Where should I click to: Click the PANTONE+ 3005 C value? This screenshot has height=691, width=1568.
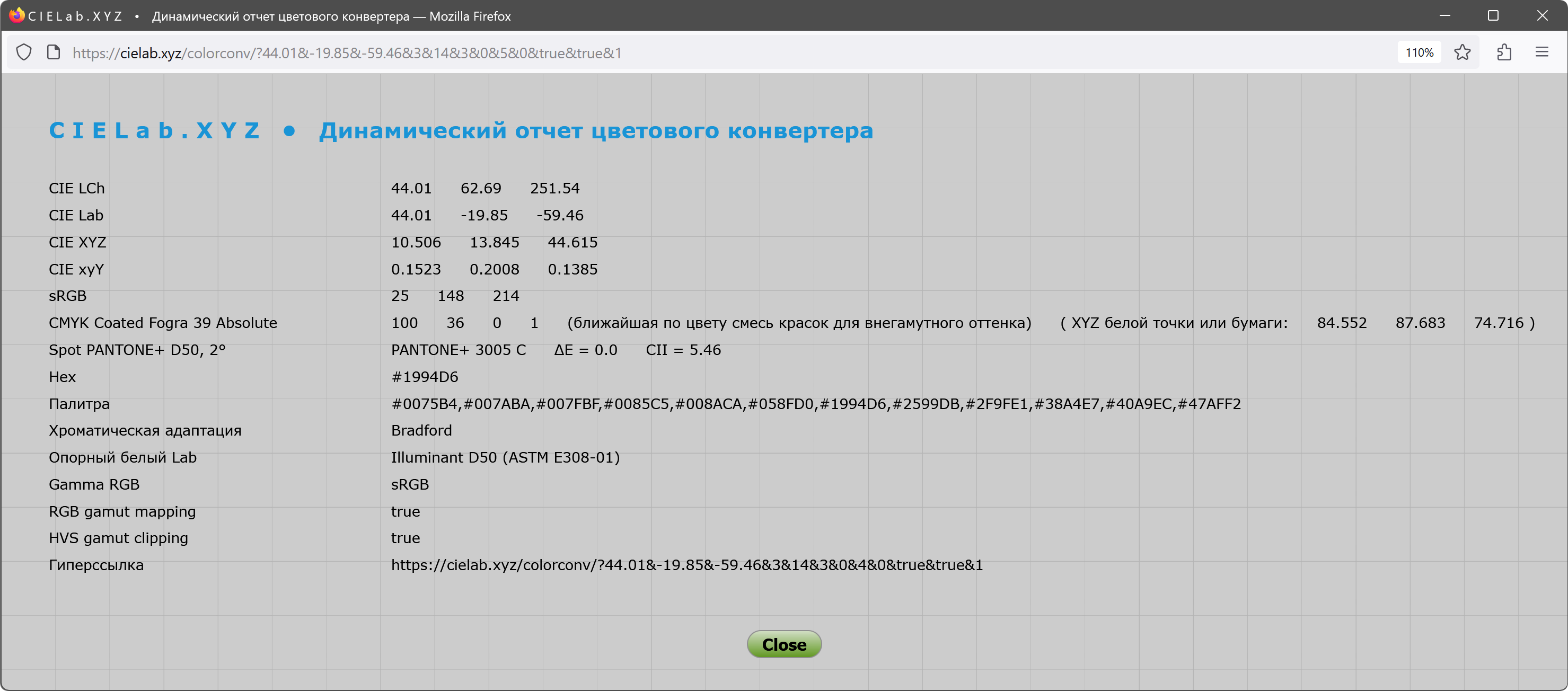459,350
